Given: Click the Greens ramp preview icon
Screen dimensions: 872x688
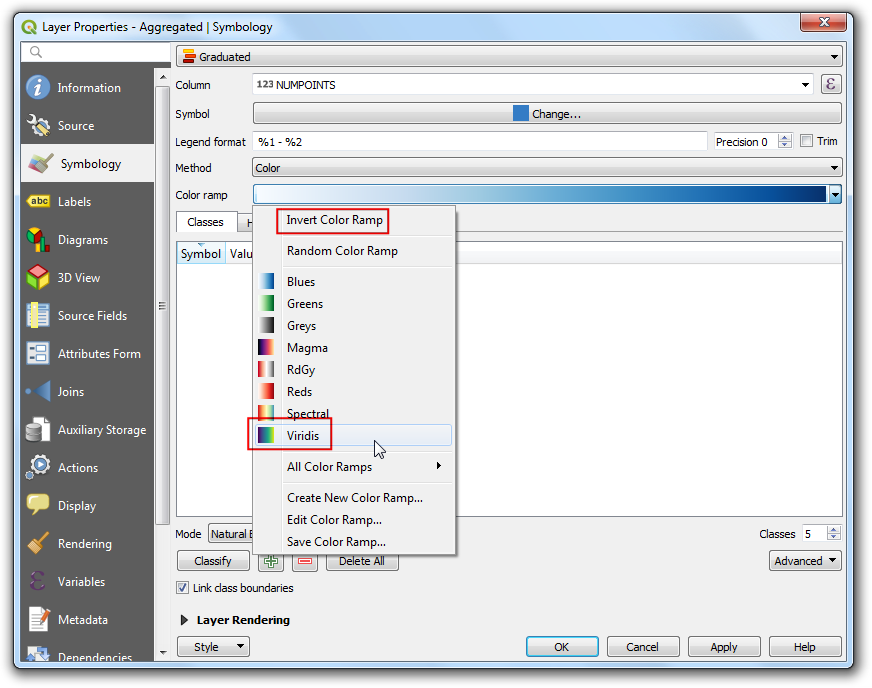Looking at the screenshot, I should [266, 303].
